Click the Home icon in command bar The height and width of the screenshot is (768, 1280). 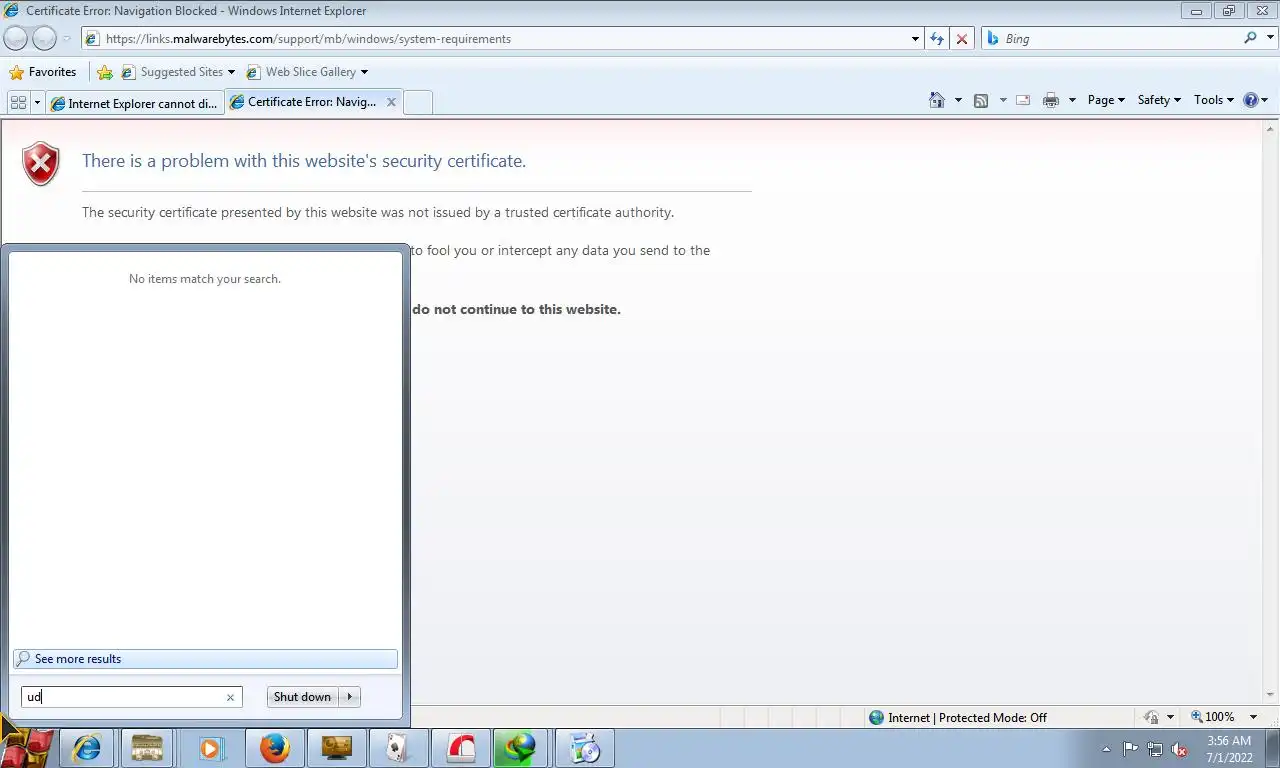tap(937, 100)
